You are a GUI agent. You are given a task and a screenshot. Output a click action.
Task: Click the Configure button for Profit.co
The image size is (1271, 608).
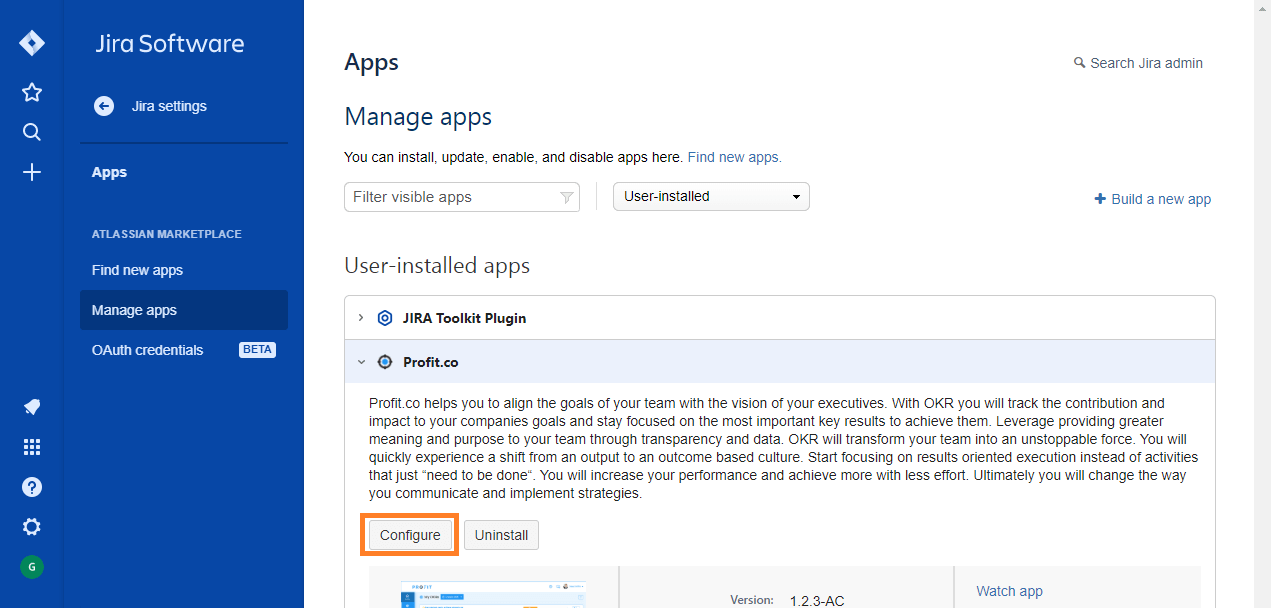click(410, 535)
